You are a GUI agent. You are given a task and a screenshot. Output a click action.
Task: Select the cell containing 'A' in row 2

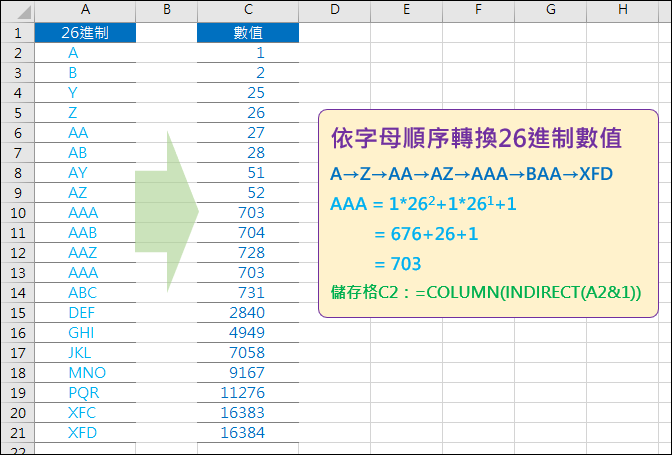click(85, 53)
